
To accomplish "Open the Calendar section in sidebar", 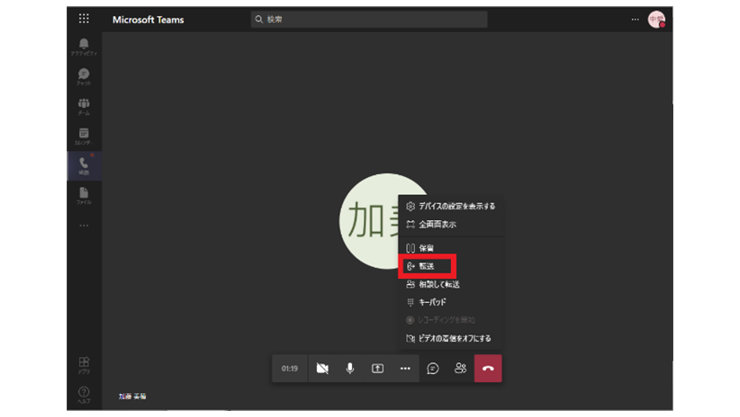I will (84, 136).
